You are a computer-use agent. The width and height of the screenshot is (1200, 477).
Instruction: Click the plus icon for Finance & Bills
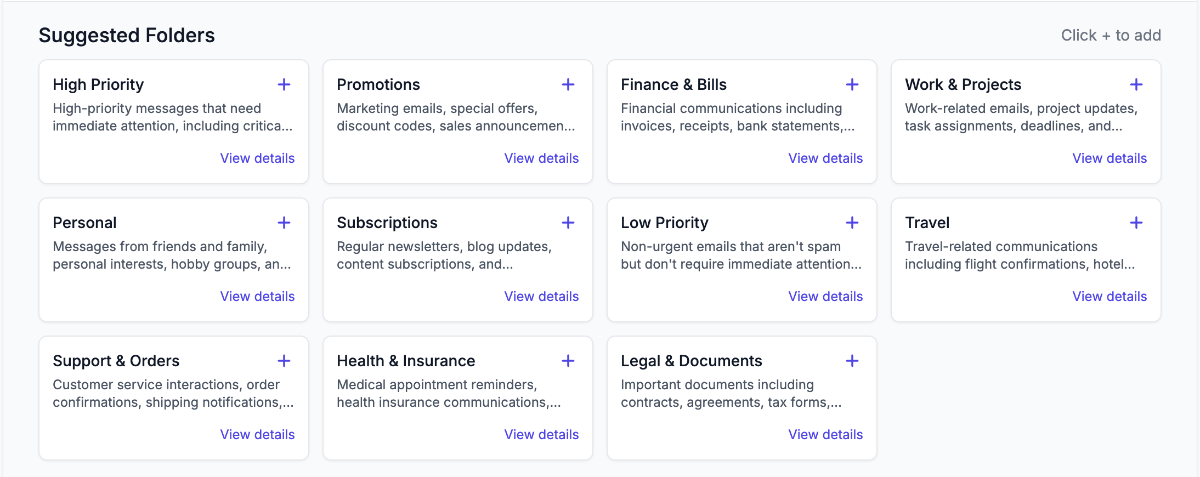click(x=852, y=85)
